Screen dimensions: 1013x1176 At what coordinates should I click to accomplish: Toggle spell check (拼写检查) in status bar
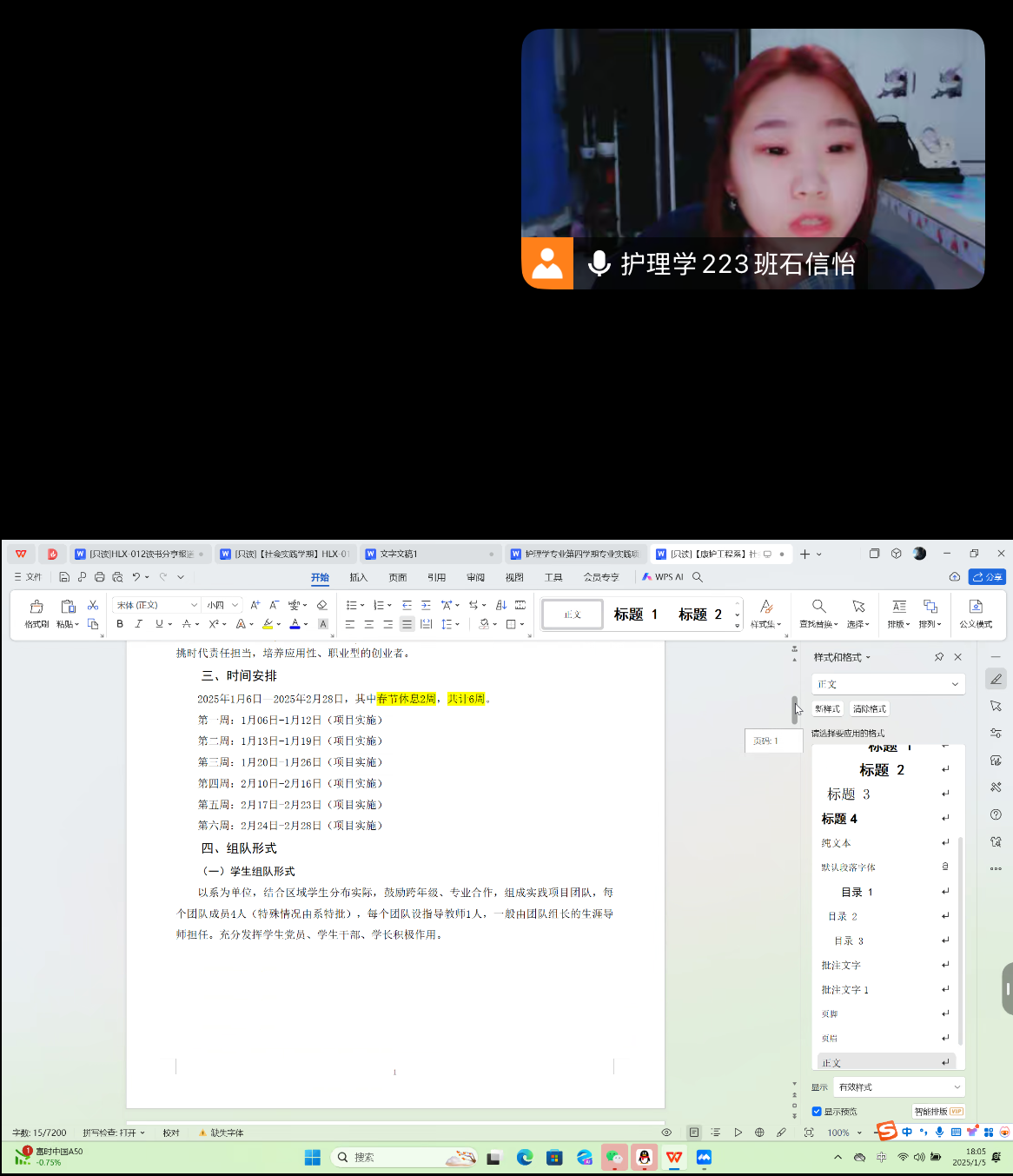[113, 1133]
